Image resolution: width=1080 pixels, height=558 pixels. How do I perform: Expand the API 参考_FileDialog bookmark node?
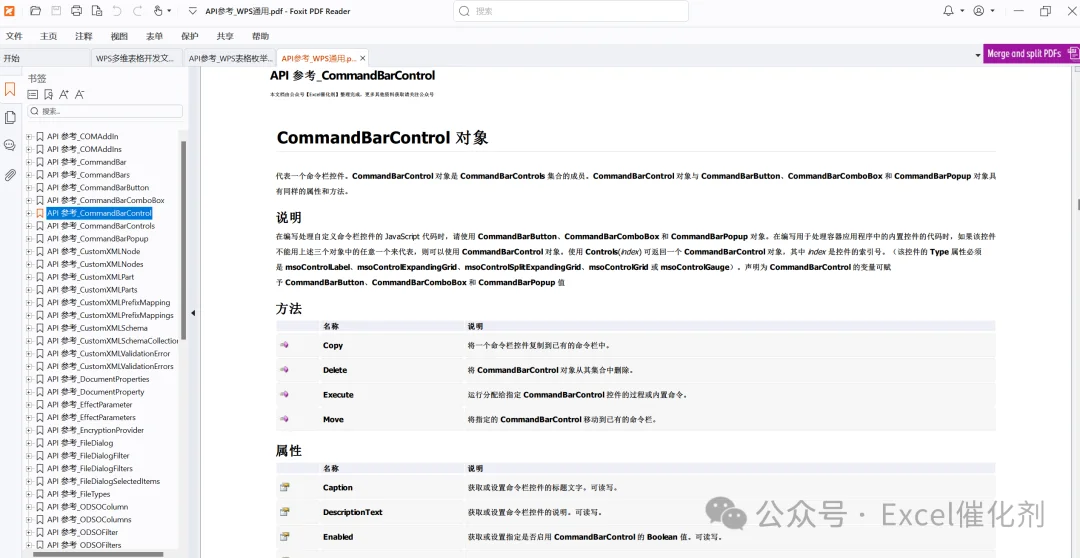[x=29, y=443]
